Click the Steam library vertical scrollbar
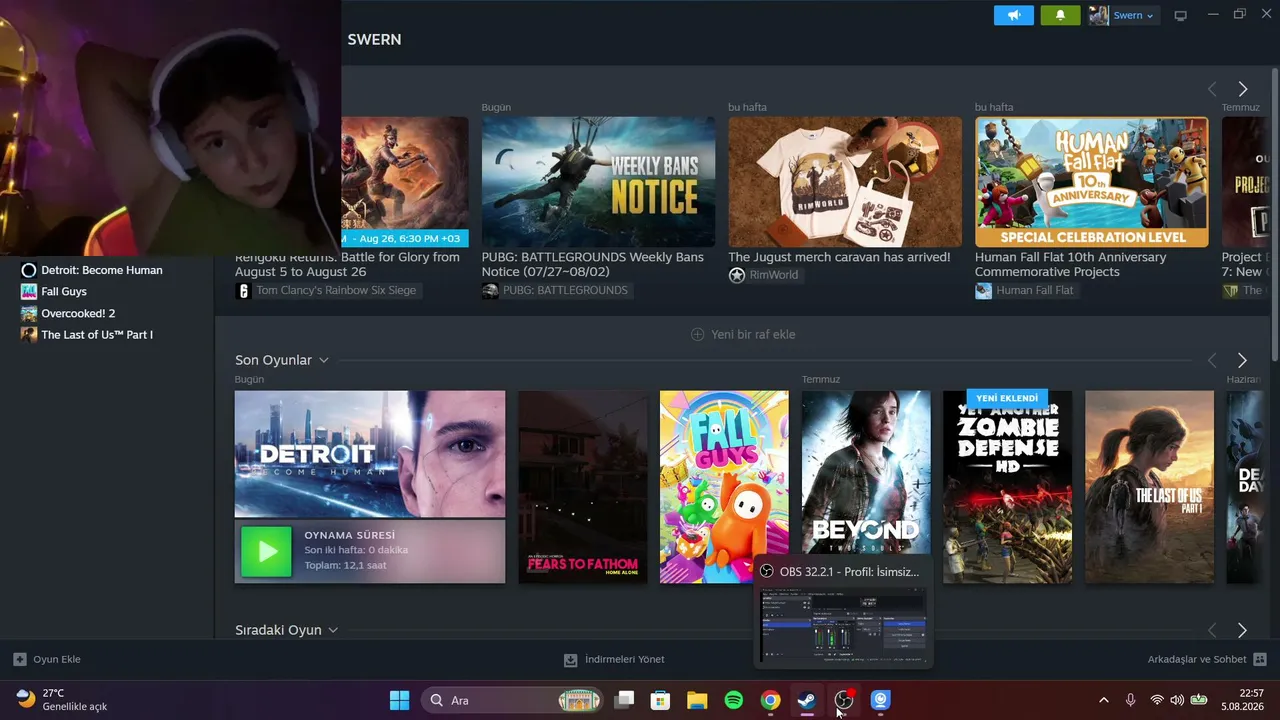 [1274, 215]
